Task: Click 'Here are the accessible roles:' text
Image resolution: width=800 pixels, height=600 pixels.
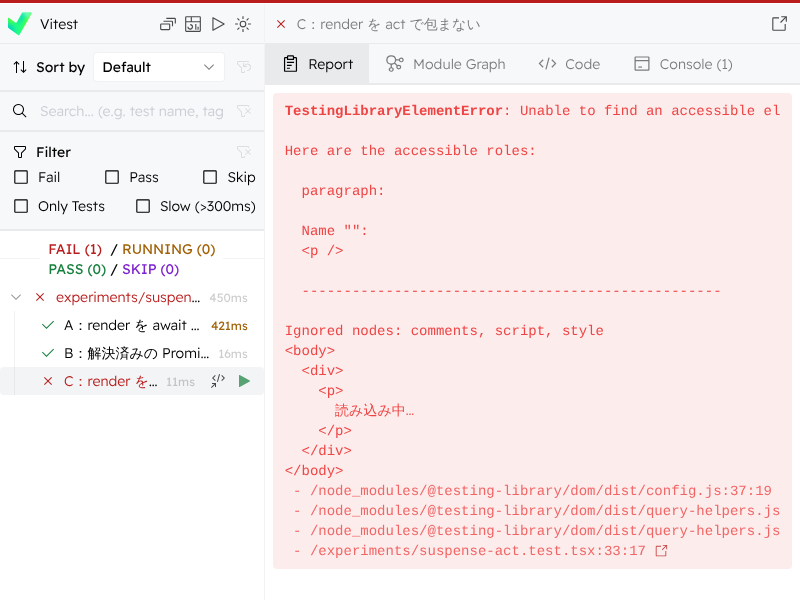Action: [x=410, y=151]
